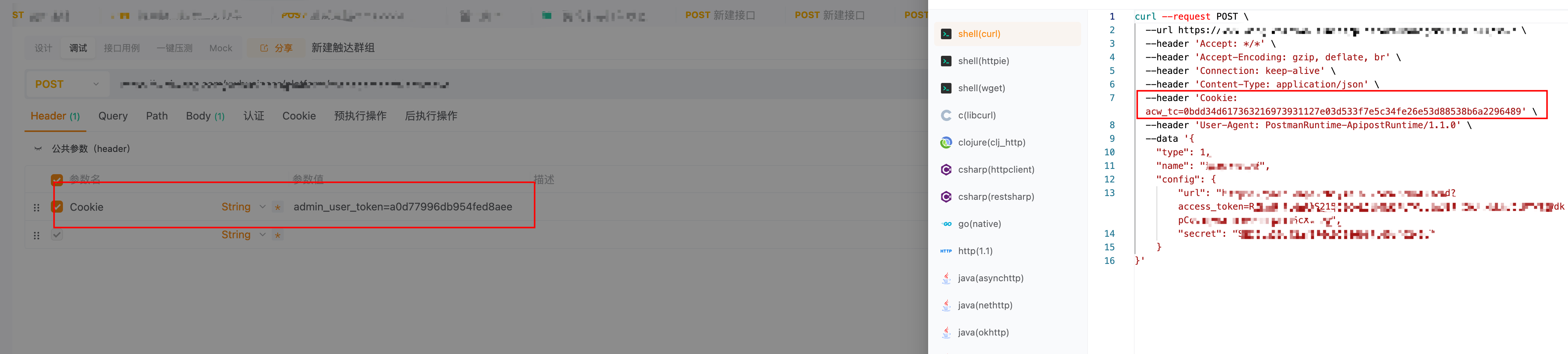This screenshot has width=1568, height=354.
Task: Open the 预执行操作 tab
Action: point(360,116)
